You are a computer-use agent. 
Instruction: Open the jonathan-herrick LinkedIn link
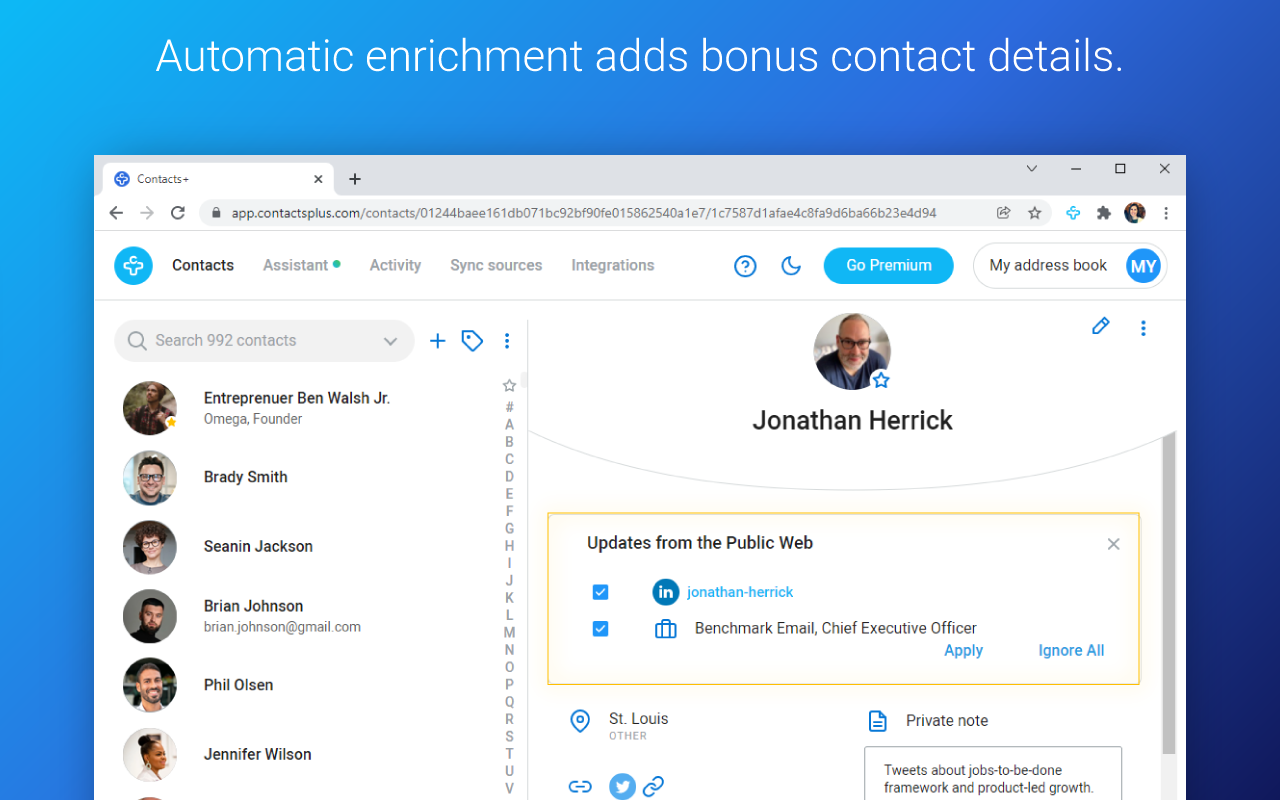pos(740,592)
